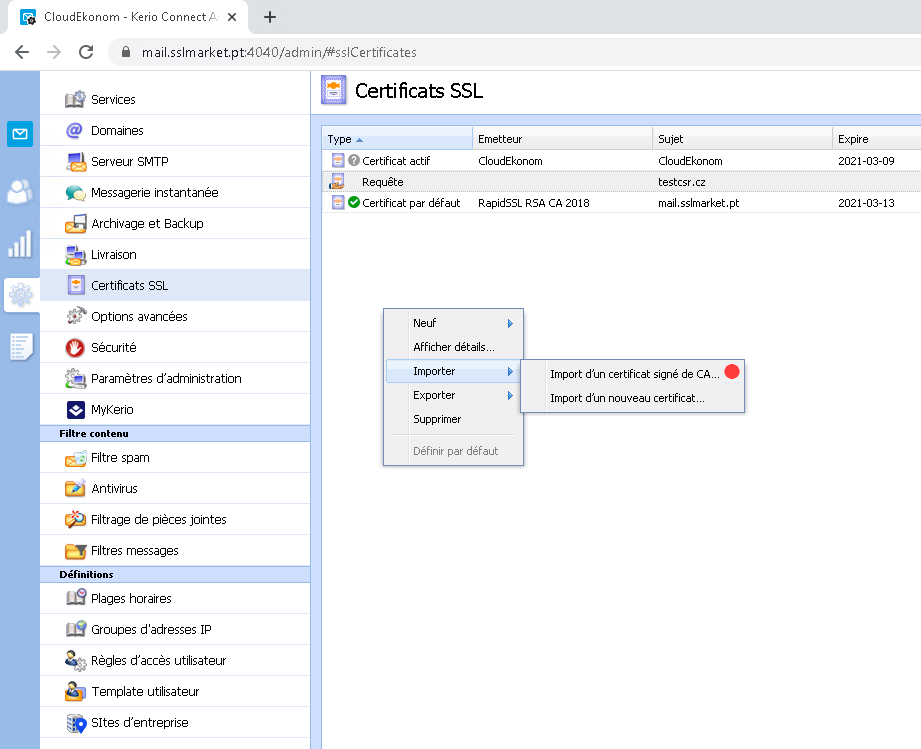Click the green check status icon
This screenshot has width=921, height=749.
coord(354,203)
